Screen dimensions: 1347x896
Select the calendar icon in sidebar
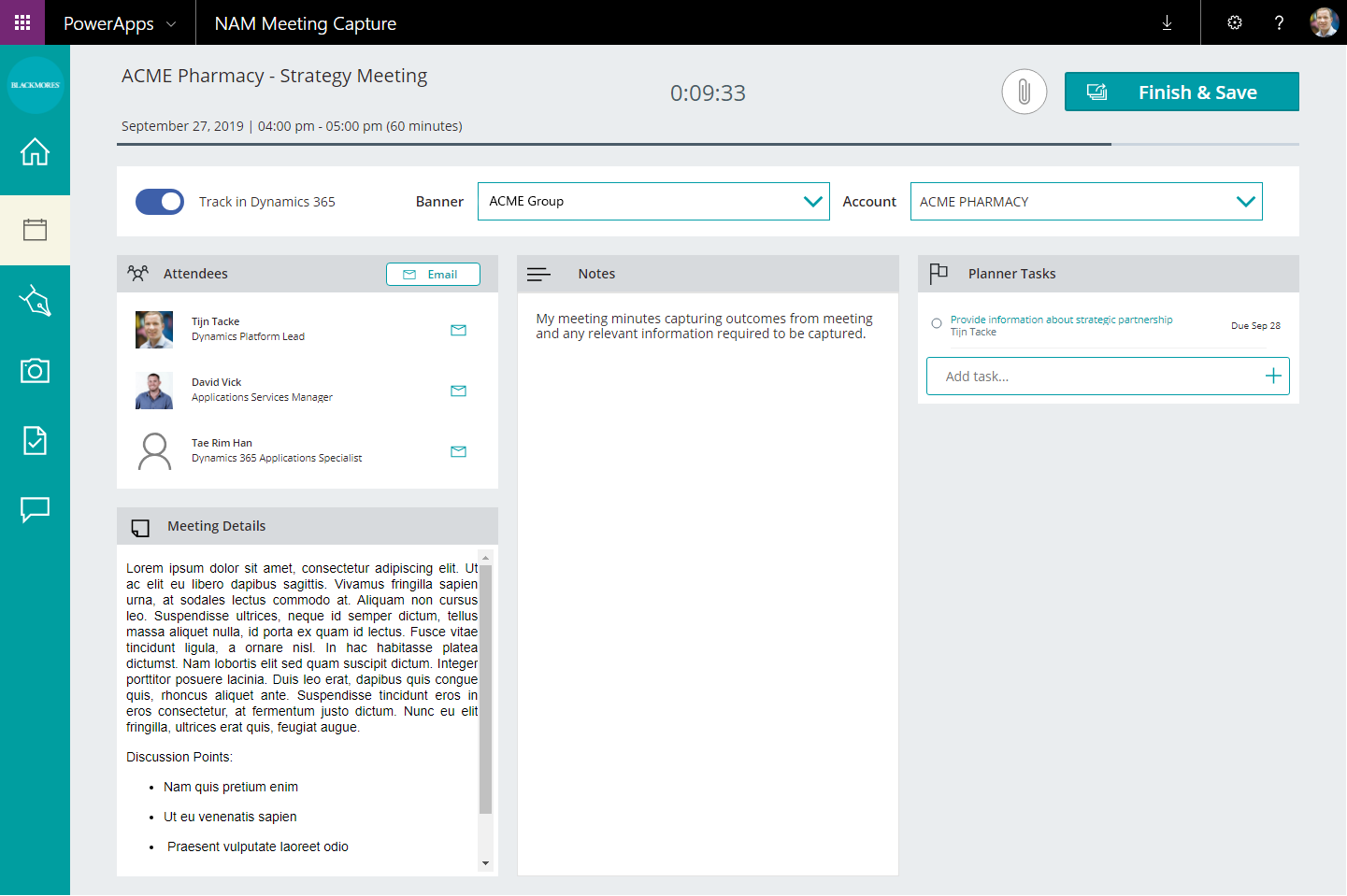point(35,230)
